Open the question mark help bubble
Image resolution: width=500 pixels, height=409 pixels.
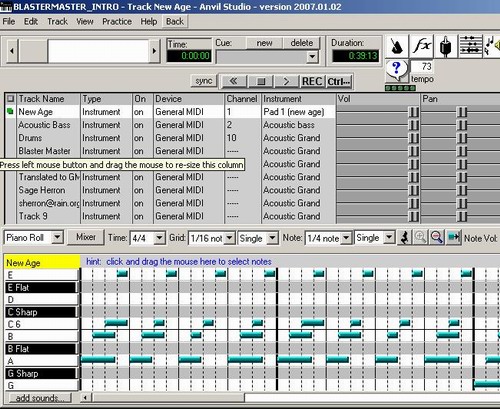click(x=397, y=71)
